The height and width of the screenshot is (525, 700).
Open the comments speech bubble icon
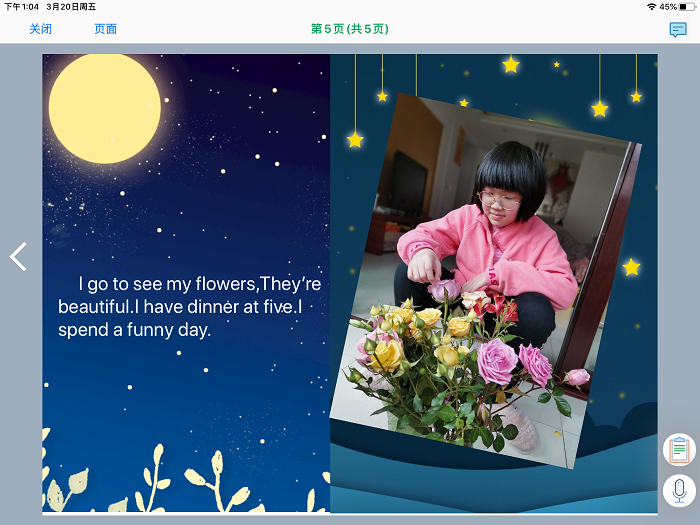click(x=678, y=29)
